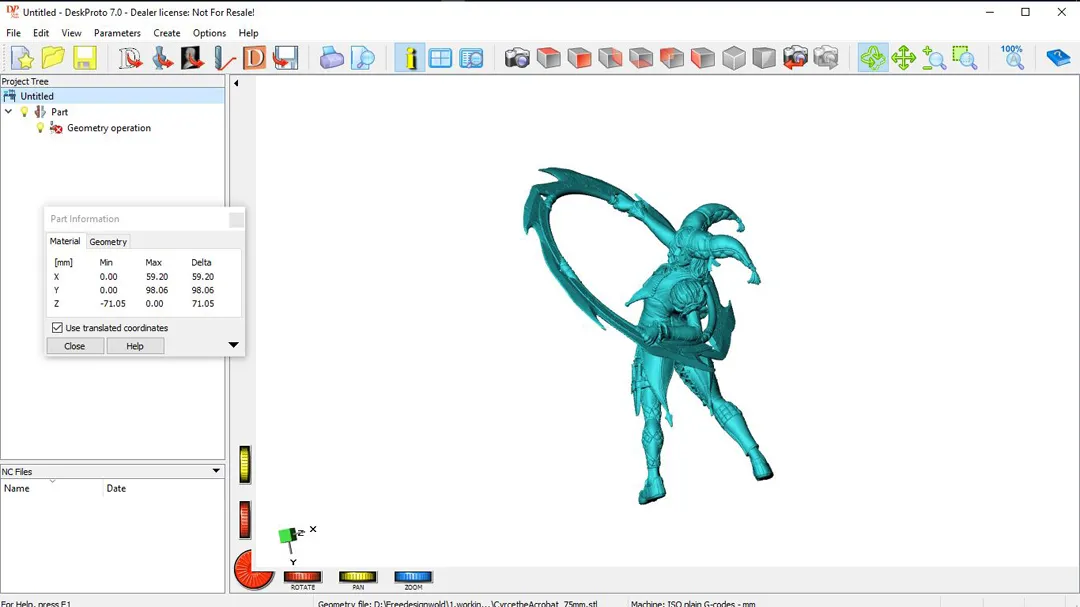This screenshot has width=1080, height=607.
Task: Print using the printer icon
Action: pos(331,59)
